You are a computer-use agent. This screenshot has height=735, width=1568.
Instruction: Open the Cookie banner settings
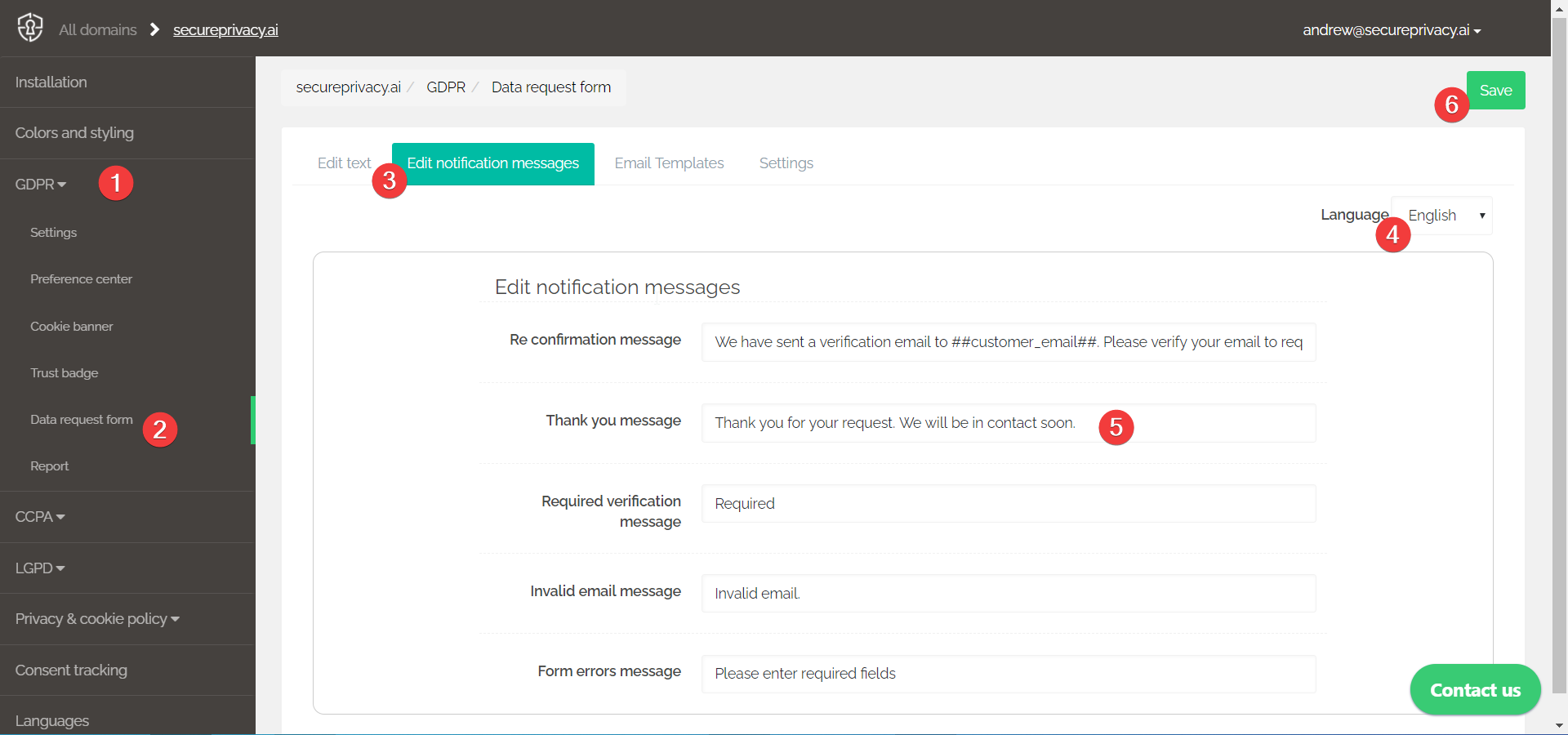pos(72,326)
